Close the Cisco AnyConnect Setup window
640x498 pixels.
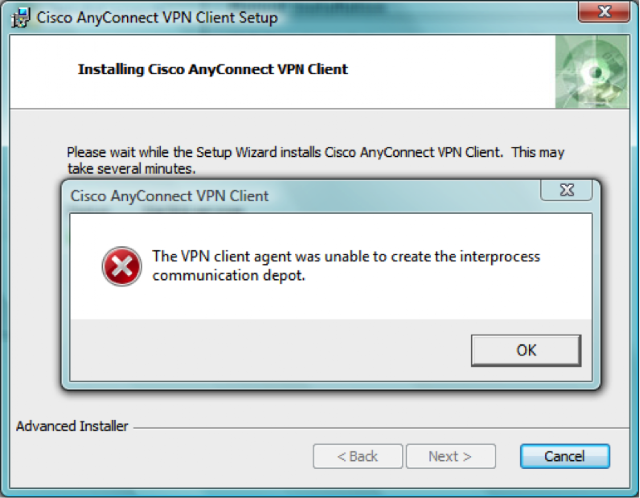[604, 11]
